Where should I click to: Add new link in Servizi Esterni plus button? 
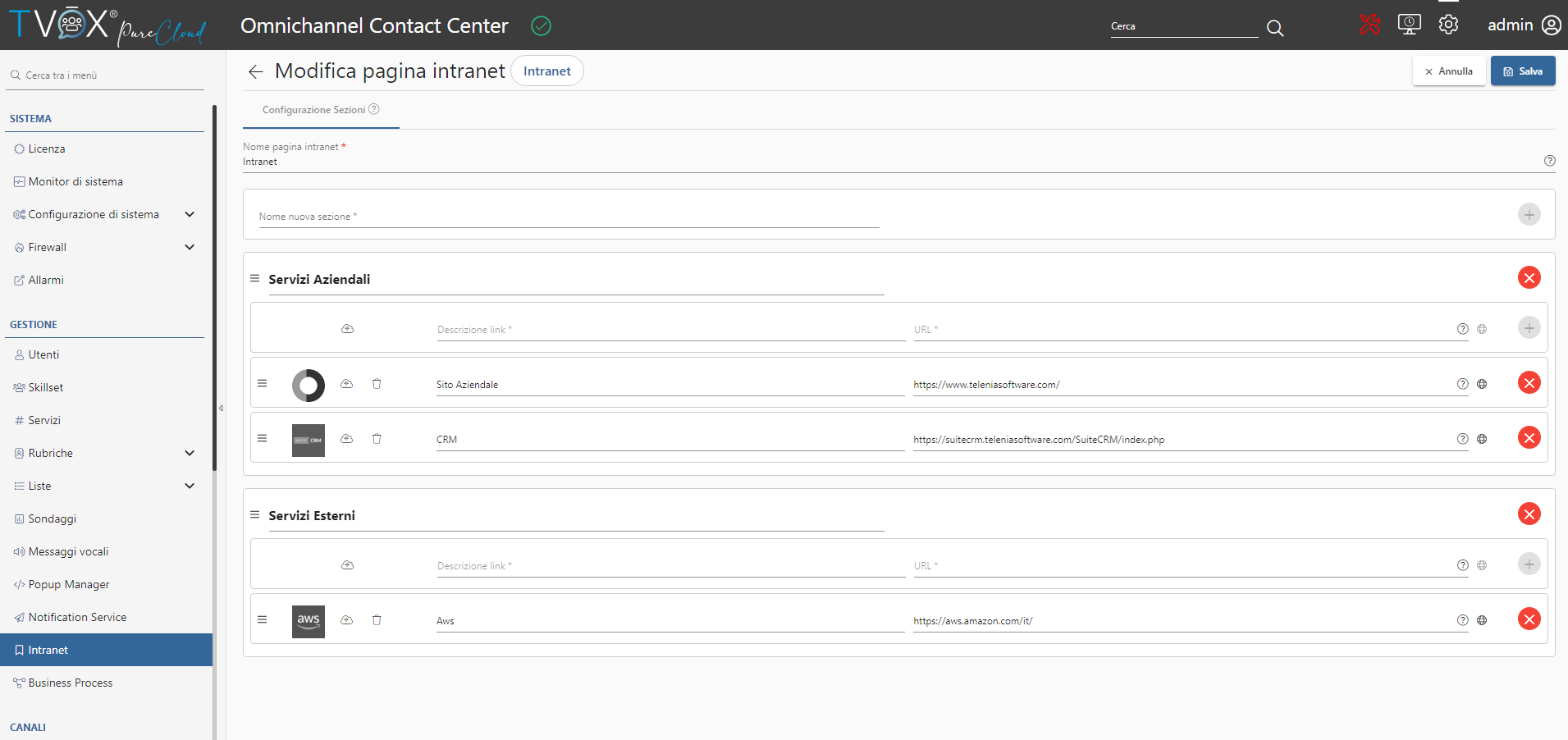click(x=1529, y=564)
